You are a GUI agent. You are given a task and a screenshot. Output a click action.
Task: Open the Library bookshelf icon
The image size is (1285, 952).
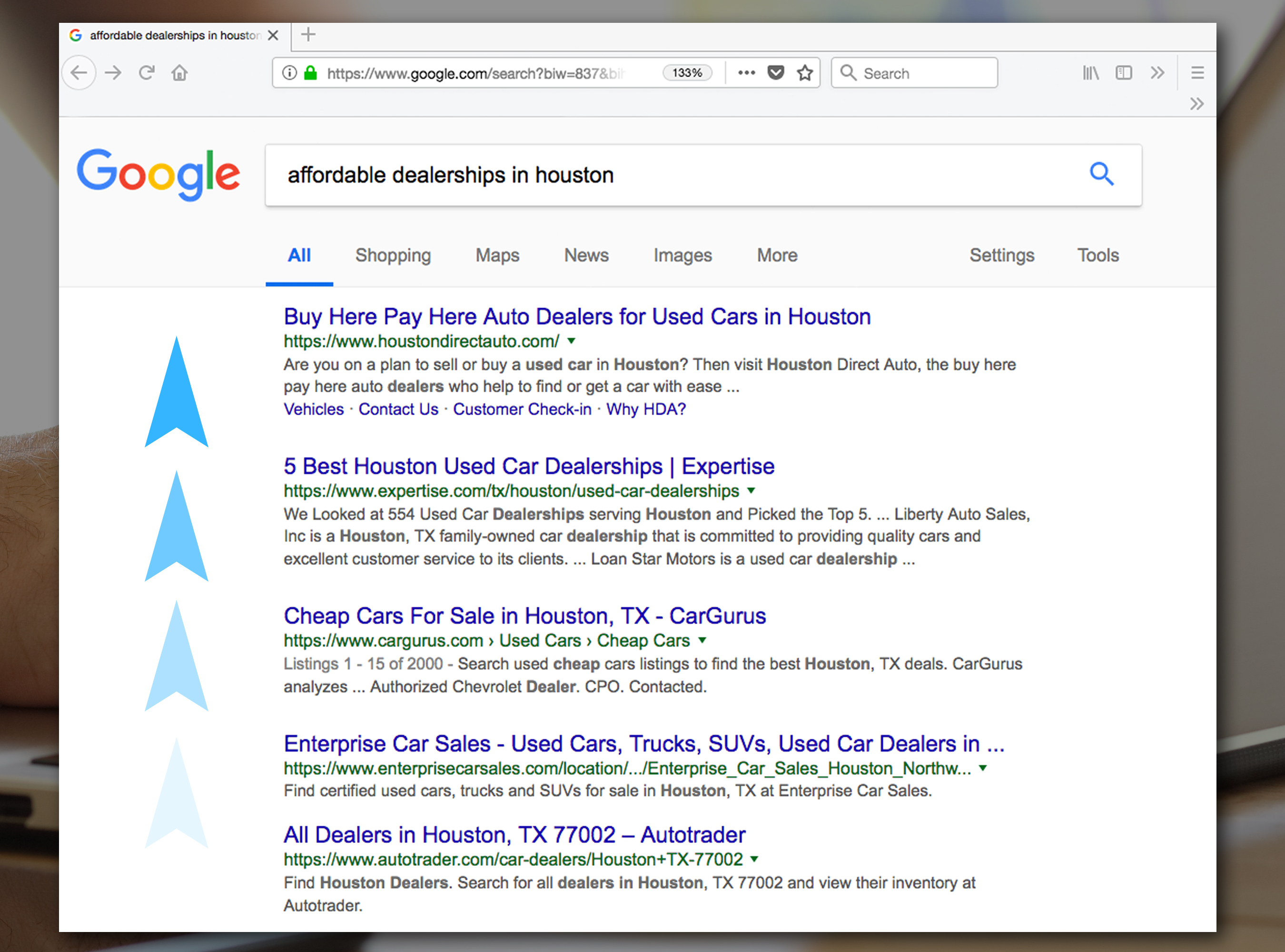coord(1090,73)
